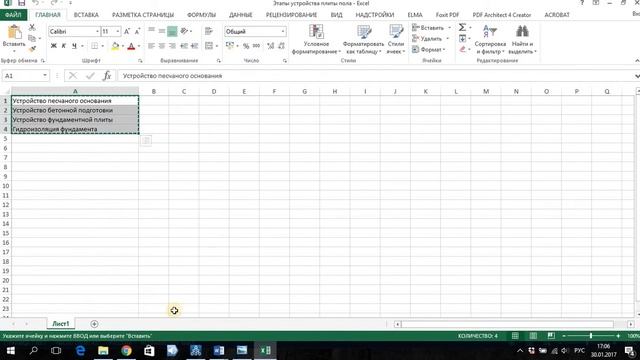Screen dimensions: 640x360
Task: Click the Cut scissors icon
Action: [x=32, y=27]
